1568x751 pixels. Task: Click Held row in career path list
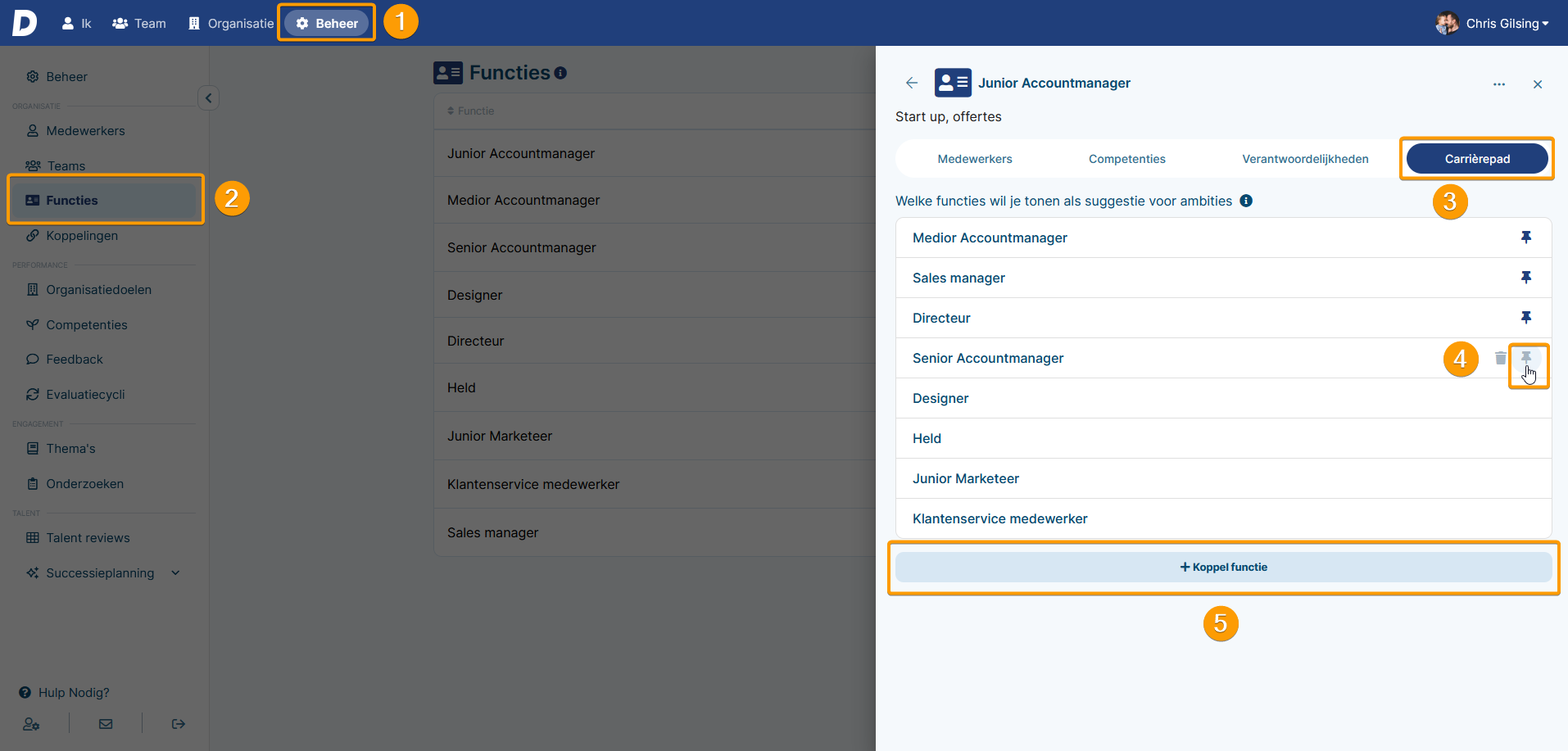[x=1224, y=439]
